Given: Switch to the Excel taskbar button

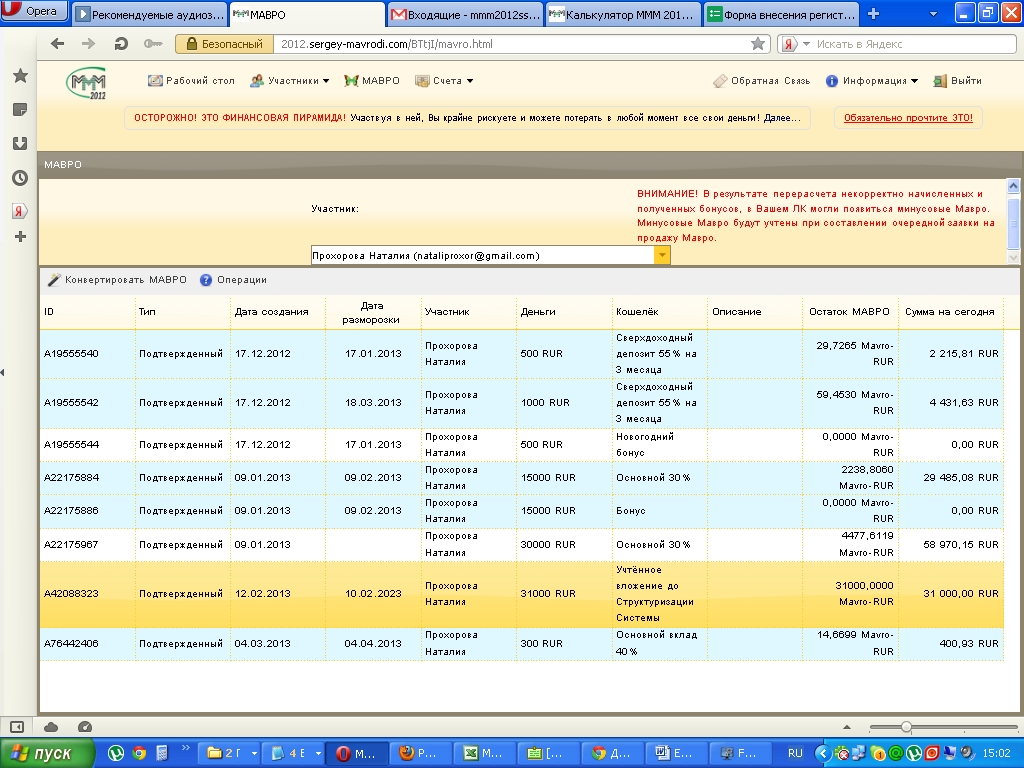Looking at the screenshot, I should pos(484,754).
